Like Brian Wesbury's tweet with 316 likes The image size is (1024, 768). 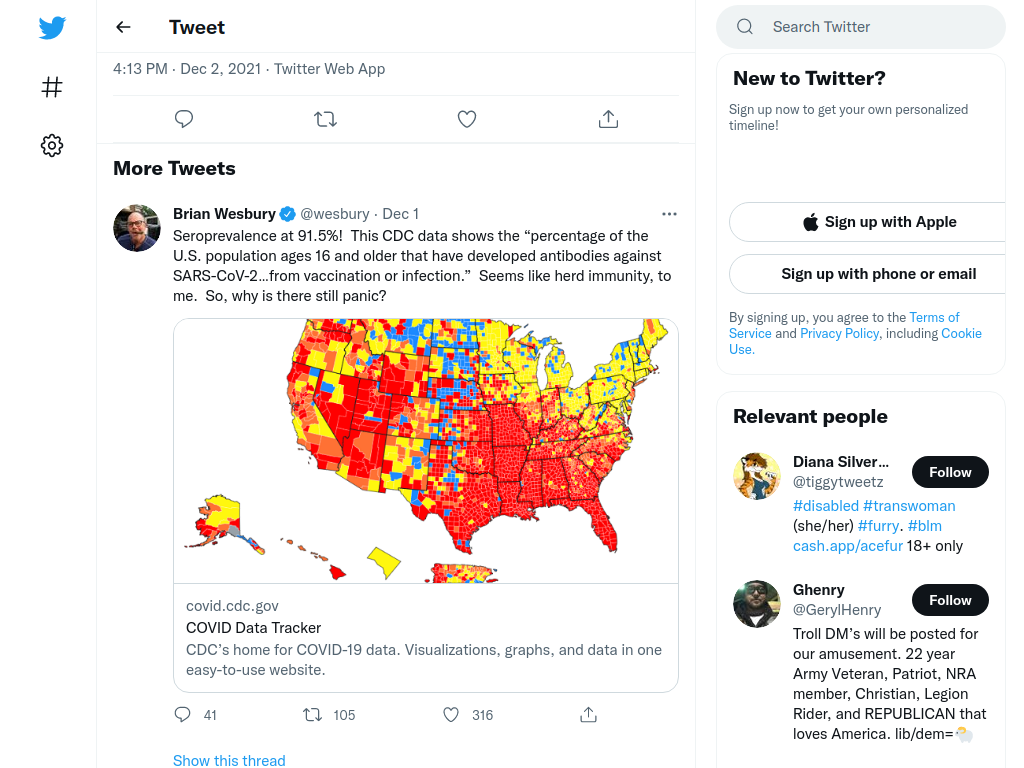(x=451, y=715)
